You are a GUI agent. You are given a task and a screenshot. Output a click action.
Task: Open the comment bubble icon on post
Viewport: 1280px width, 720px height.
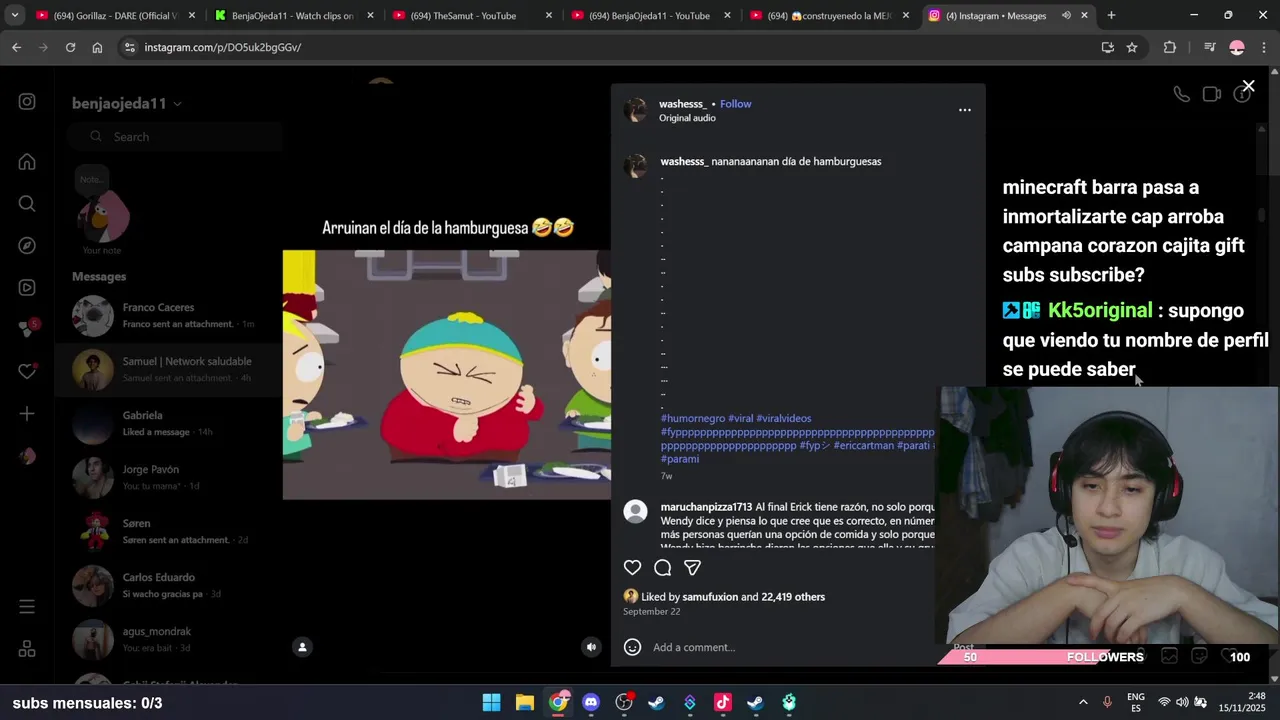662,568
